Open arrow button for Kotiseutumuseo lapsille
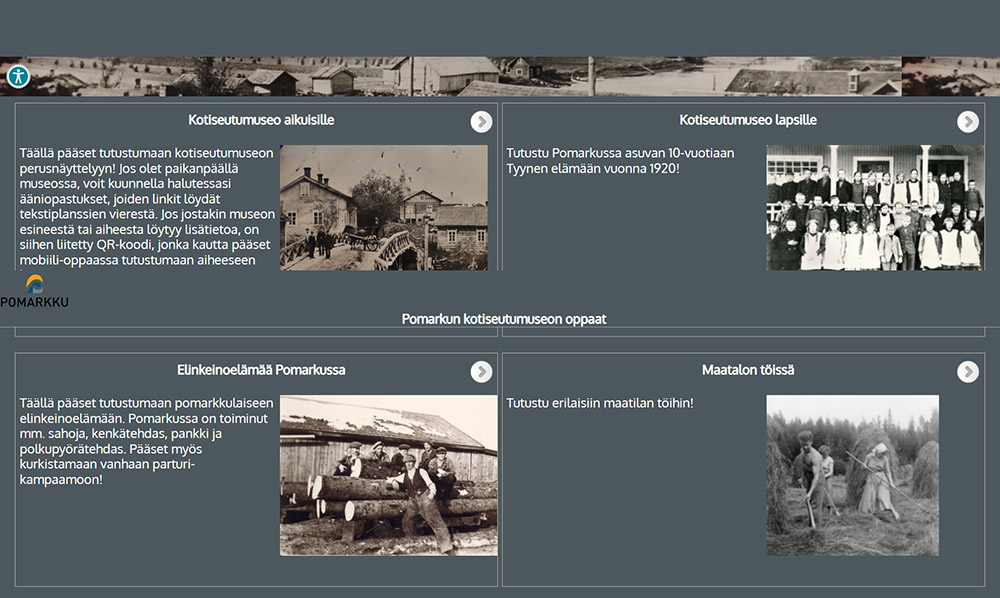The height and width of the screenshot is (598, 1000). (x=967, y=121)
